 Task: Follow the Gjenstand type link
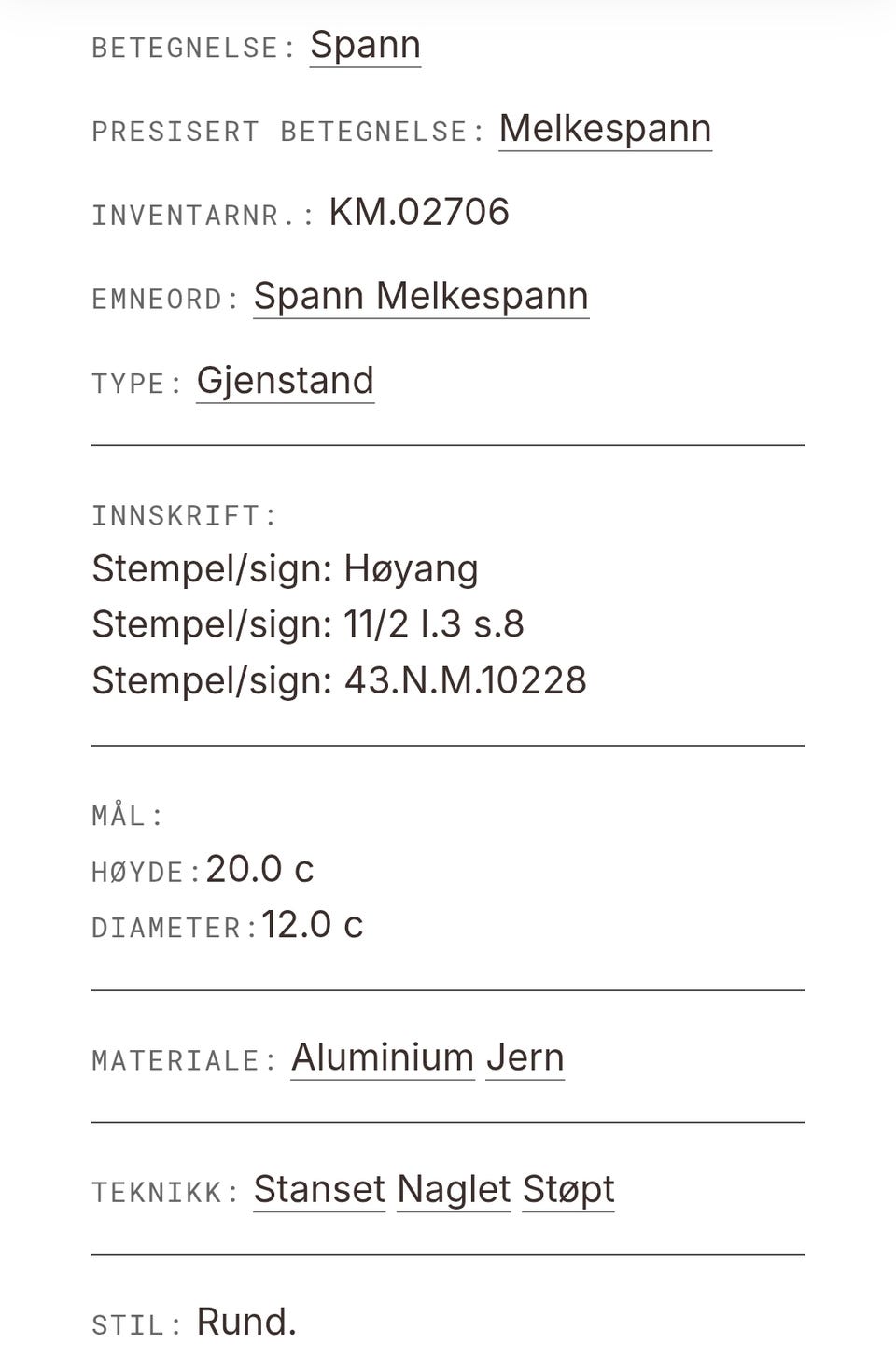286,381
